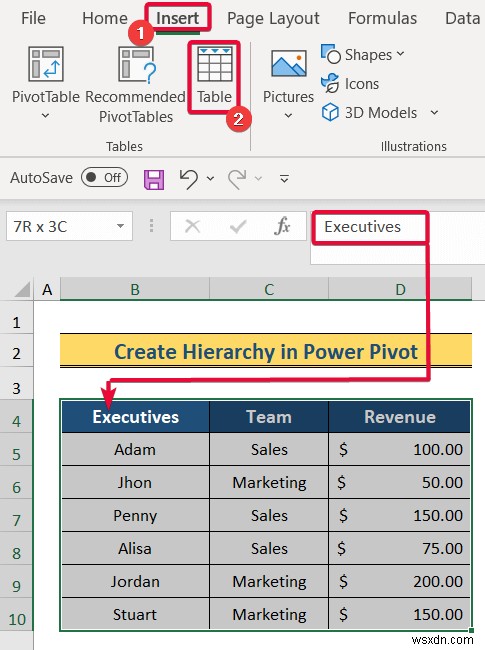The width and height of the screenshot is (485, 650).
Task: Select column D header
Action: point(400,289)
